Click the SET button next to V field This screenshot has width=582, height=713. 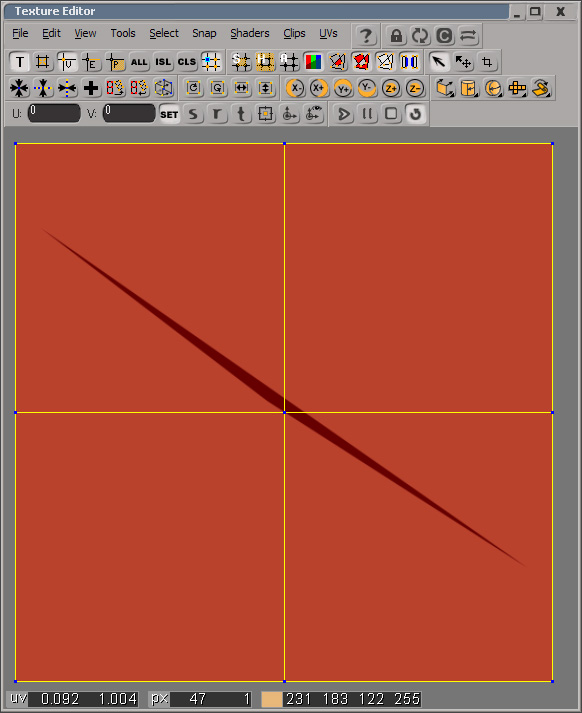169,114
